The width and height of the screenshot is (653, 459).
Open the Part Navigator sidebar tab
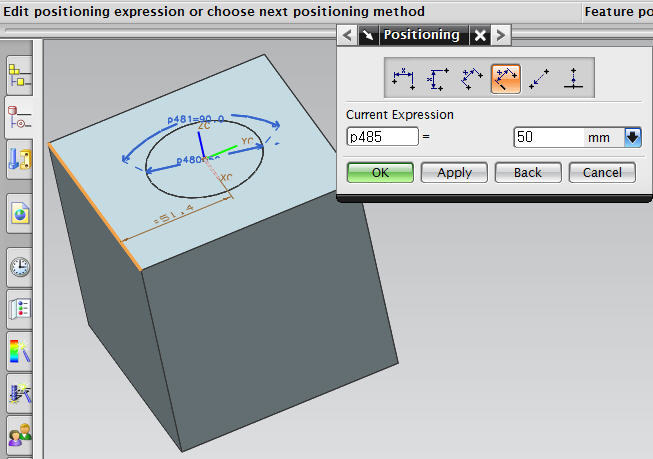pyautogui.click(x=19, y=117)
